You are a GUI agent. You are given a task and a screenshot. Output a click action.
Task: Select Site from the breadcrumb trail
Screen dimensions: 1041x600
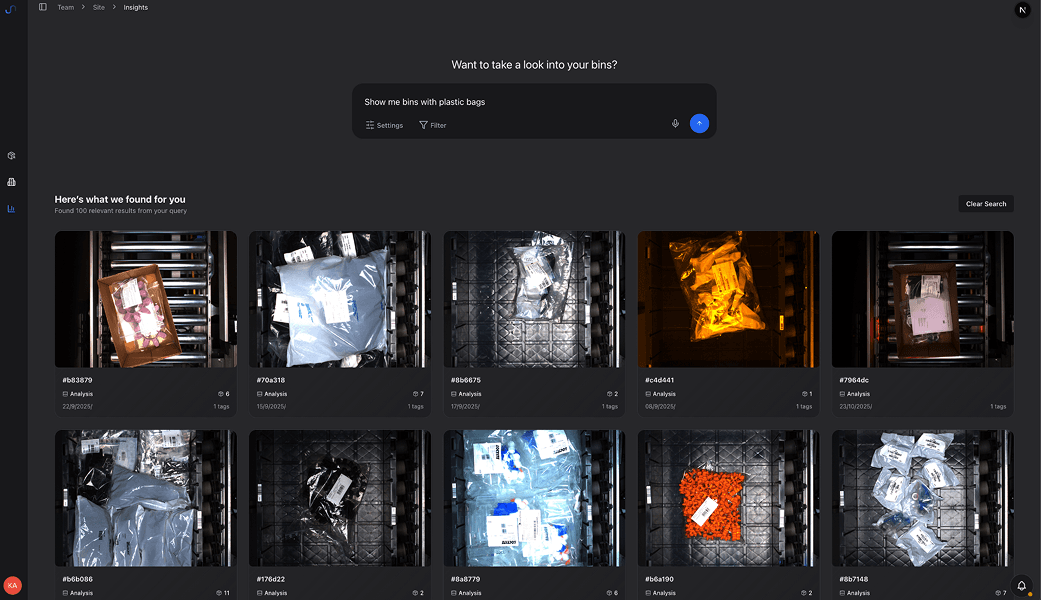[98, 7]
